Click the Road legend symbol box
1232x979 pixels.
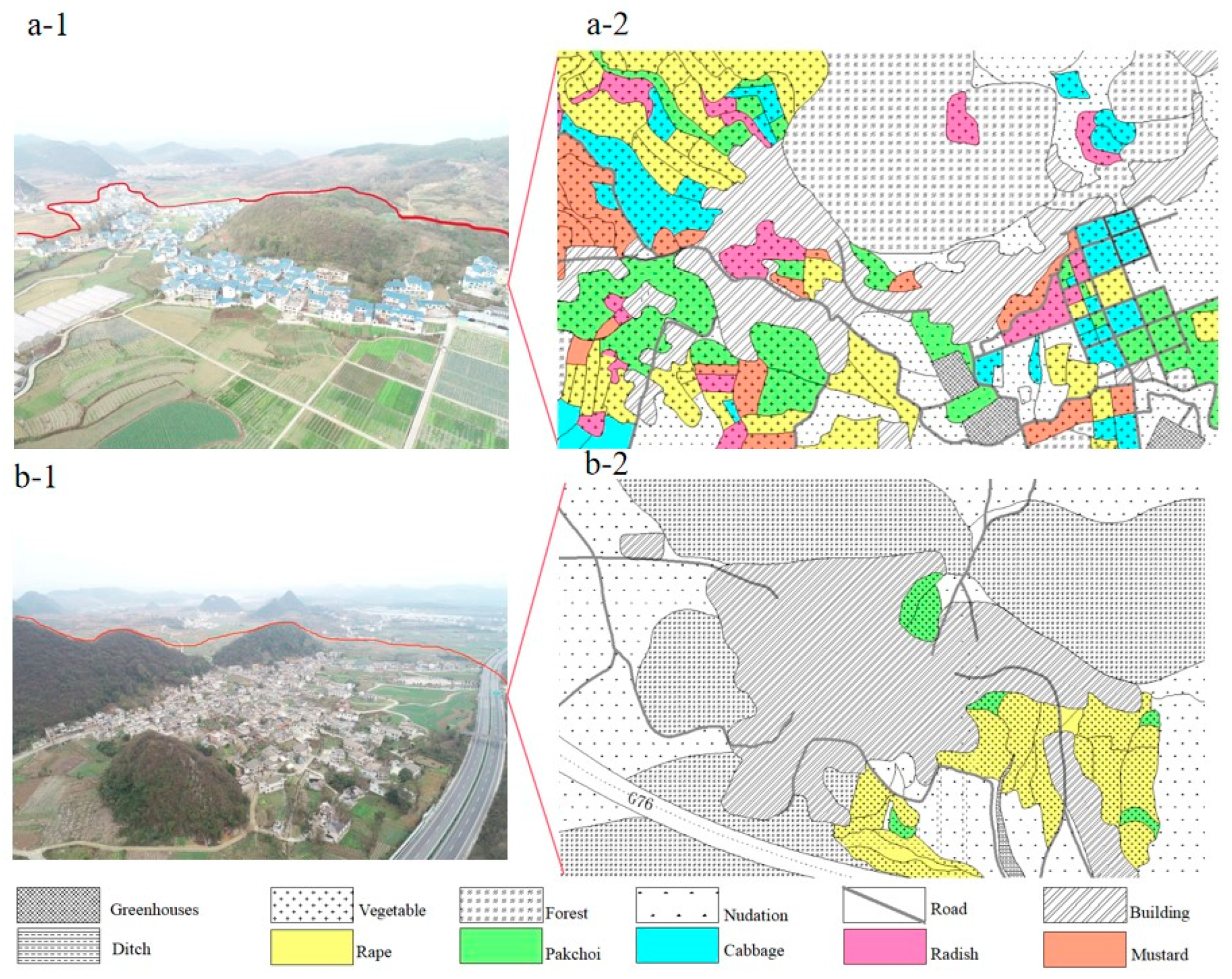tap(883, 905)
